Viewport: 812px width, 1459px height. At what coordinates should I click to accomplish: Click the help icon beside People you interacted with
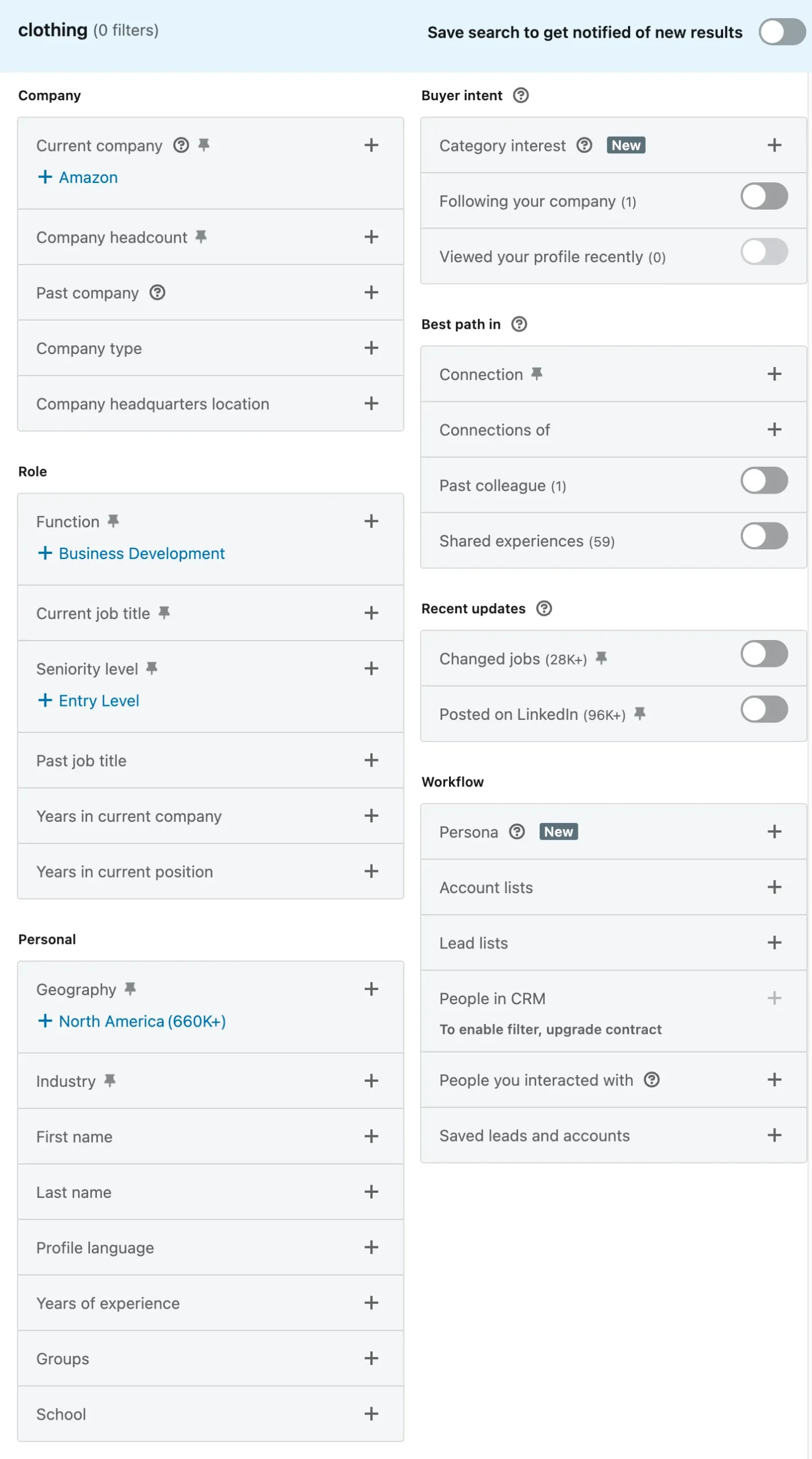pyautogui.click(x=652, y=1079)
